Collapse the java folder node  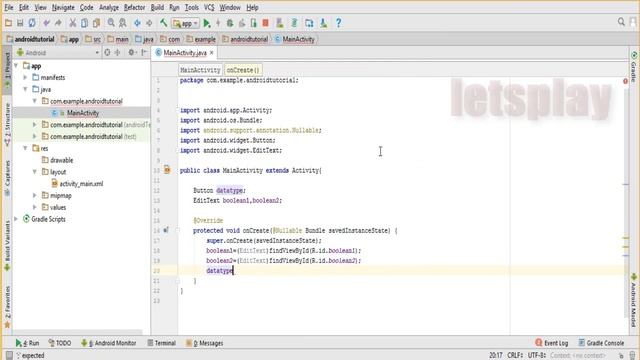coord(25,89)
